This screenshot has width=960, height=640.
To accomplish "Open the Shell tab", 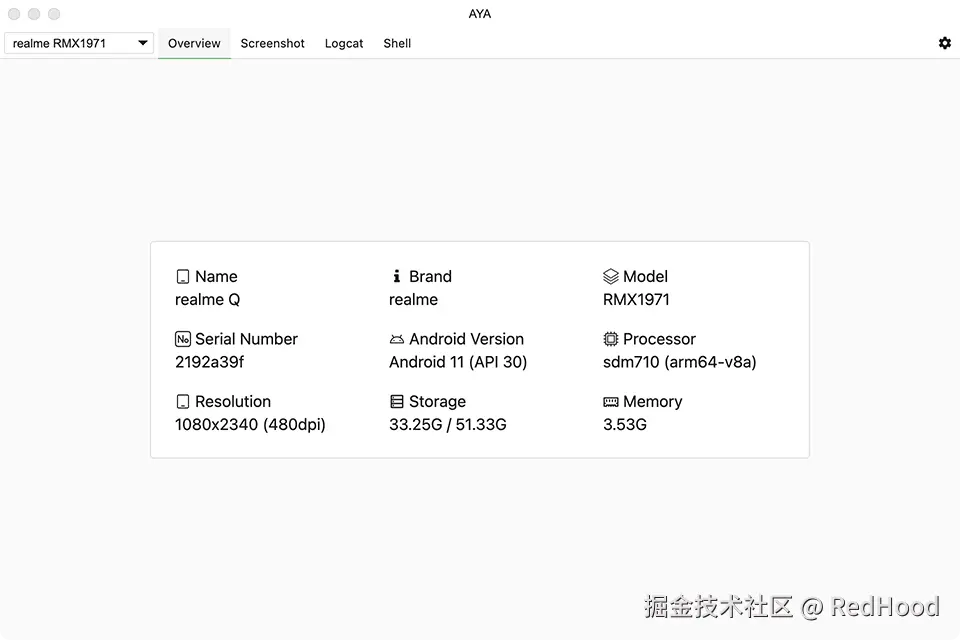I will coord(397,43).
